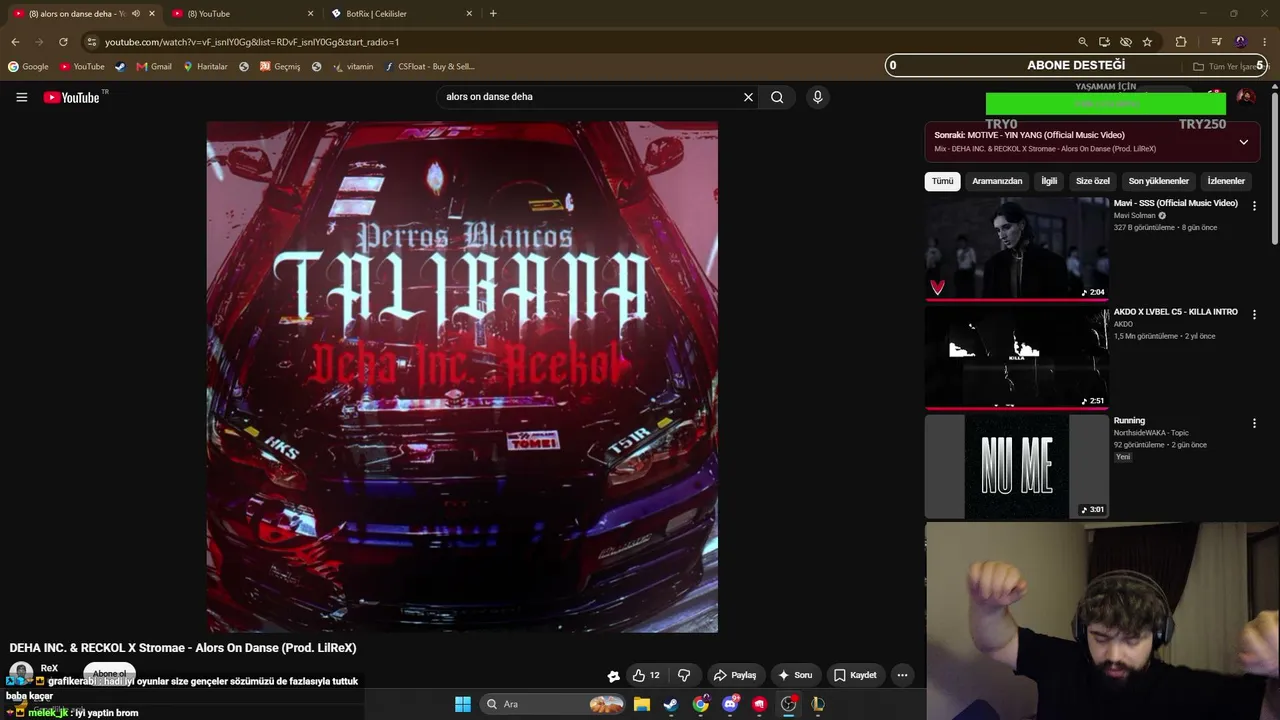1280x720 pixels.
Task: Bookmark this page with the star icon
Action: (x=1147, y=42)
